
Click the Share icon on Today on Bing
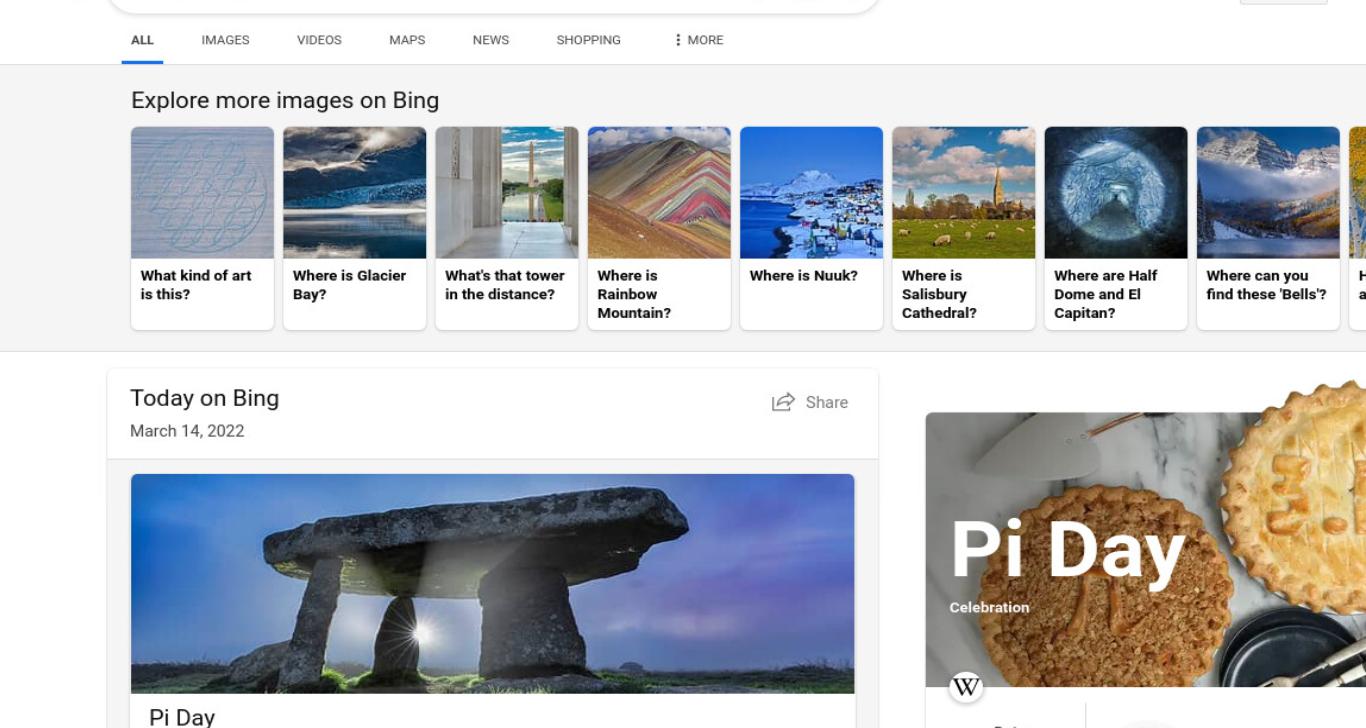point(783,402)
